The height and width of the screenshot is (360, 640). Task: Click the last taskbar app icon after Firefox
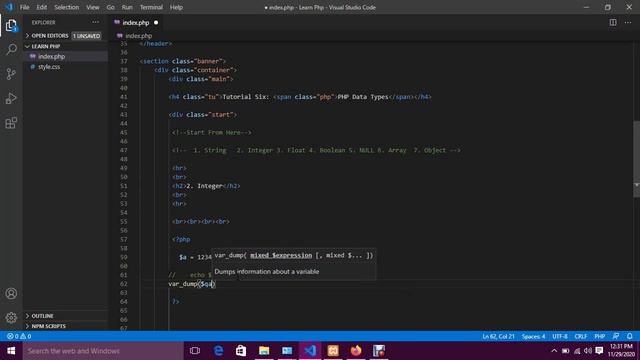[x=379, y=351]
